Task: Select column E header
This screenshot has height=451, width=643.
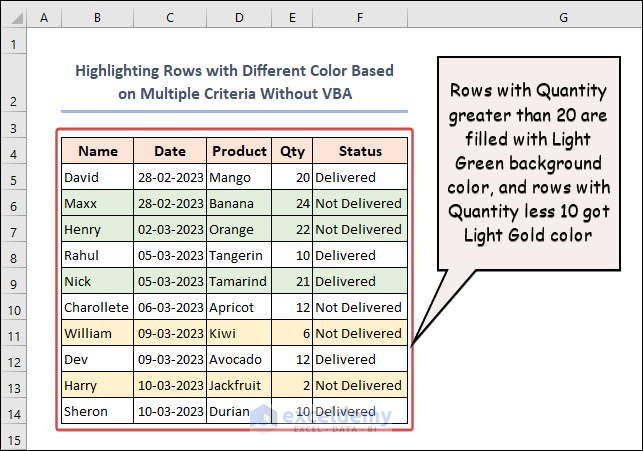Action: [x=292, y=18]
